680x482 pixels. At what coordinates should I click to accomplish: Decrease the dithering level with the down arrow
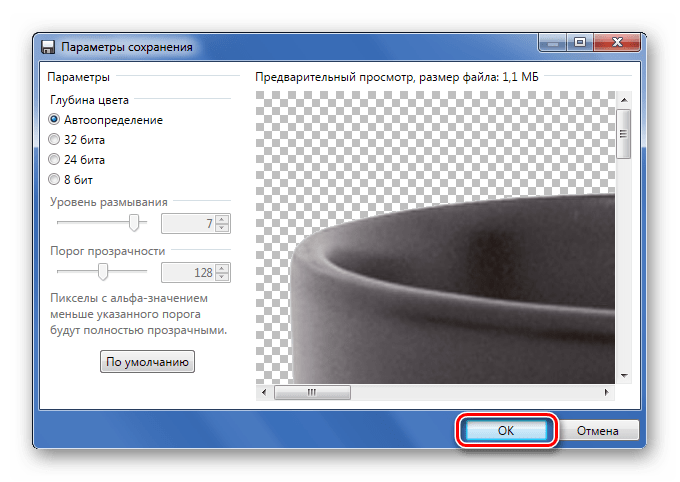222,228
